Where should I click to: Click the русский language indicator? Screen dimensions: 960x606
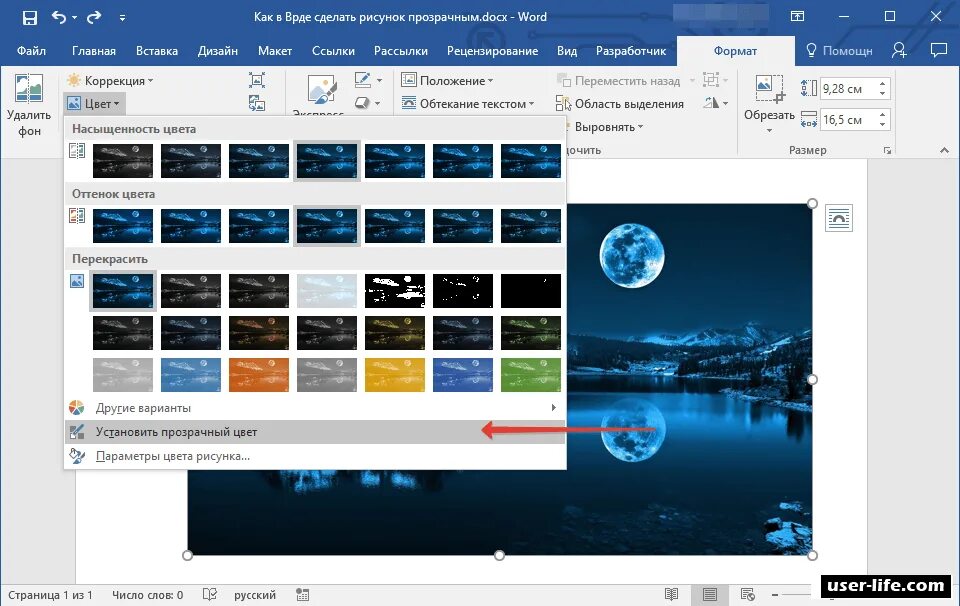(255, 595)
